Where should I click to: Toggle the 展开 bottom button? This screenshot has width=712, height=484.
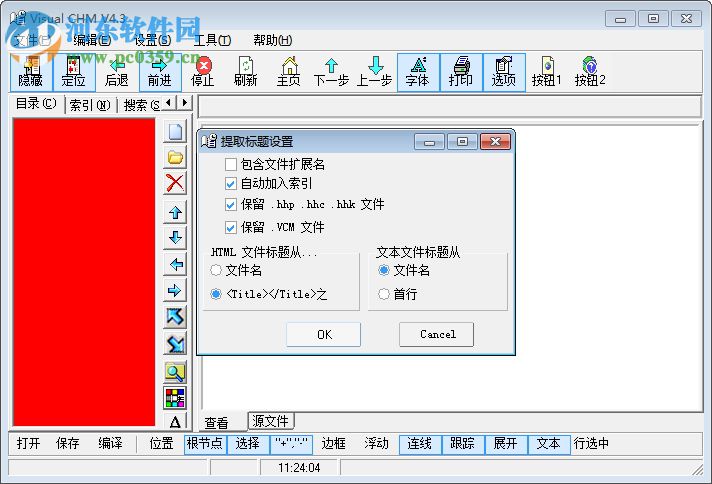point(506,444)
